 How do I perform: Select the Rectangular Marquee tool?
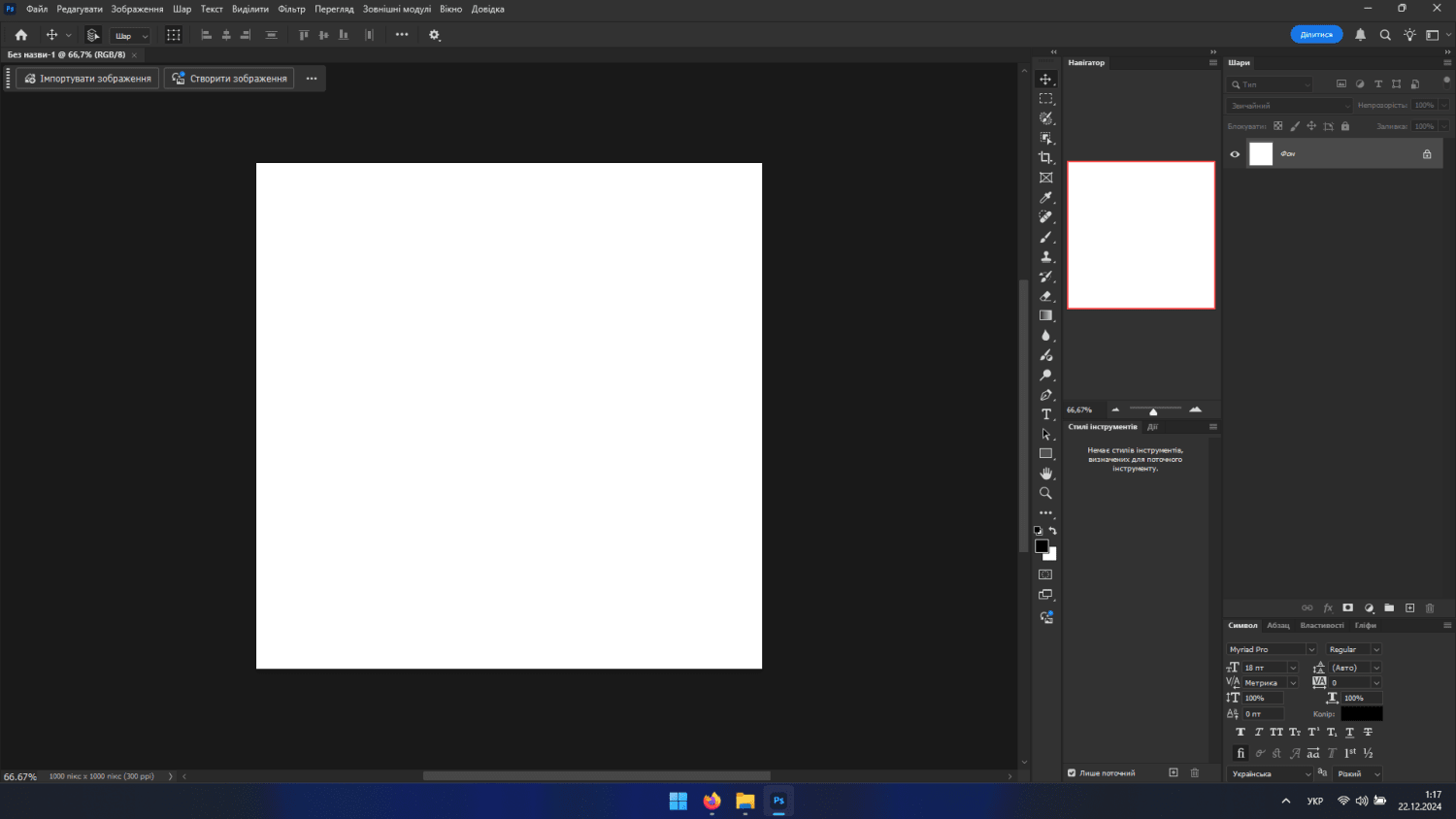[1045, 99]
